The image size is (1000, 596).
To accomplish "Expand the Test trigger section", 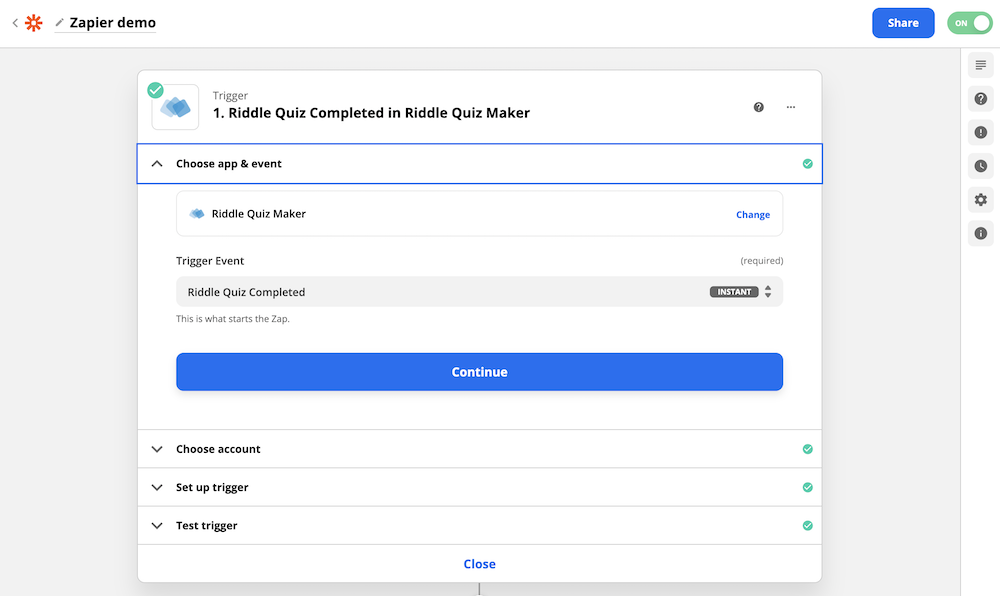I will [480, 526].
